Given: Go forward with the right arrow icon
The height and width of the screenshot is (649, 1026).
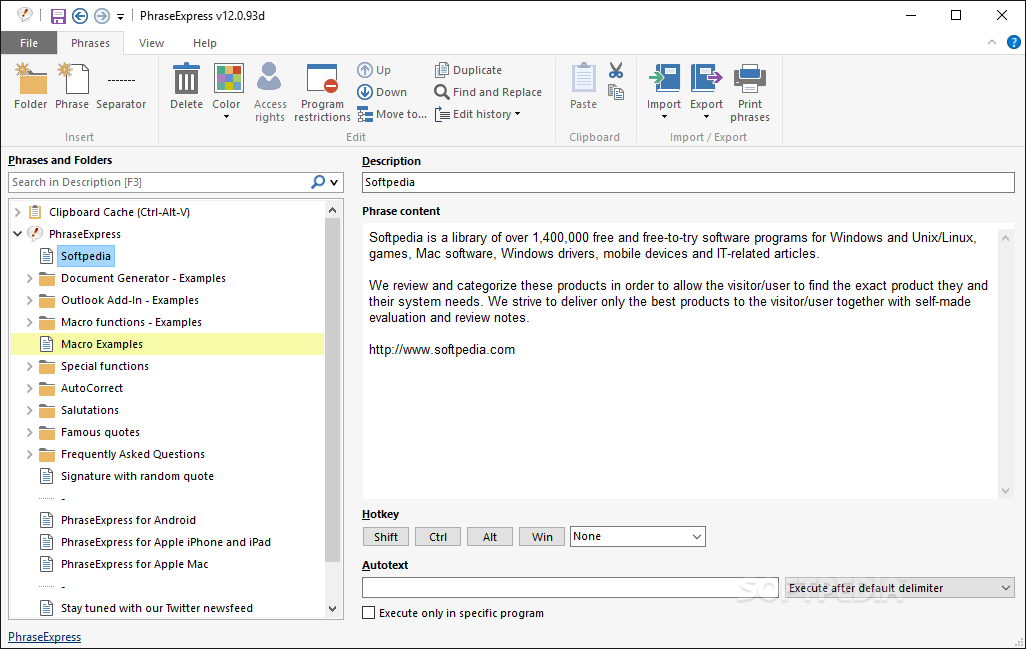Looking at the screenshot, I should pyautogui.click(x=101, y=16).
